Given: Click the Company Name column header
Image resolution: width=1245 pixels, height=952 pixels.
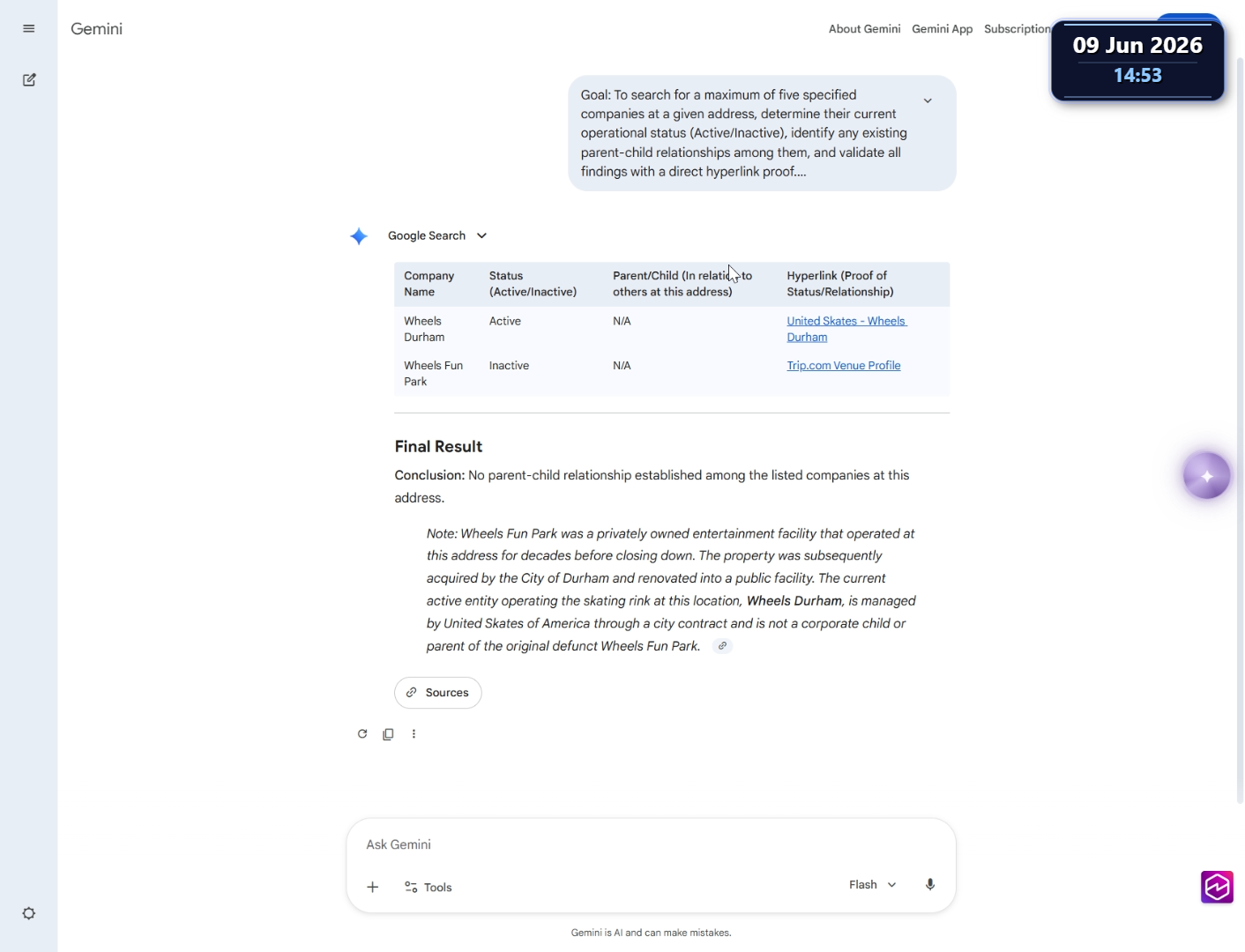Looking at the screenshot, I should (429, 284).
